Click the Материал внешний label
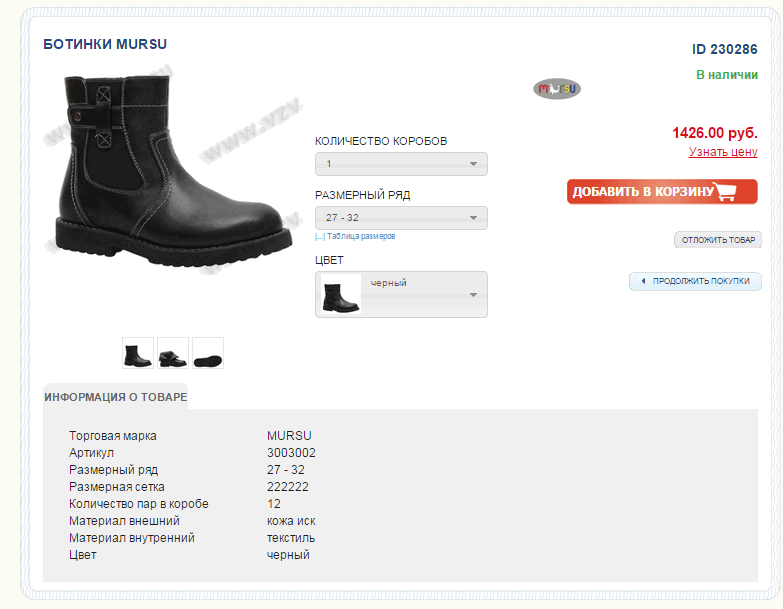This screenshot has width=783, height=609. 124,521
